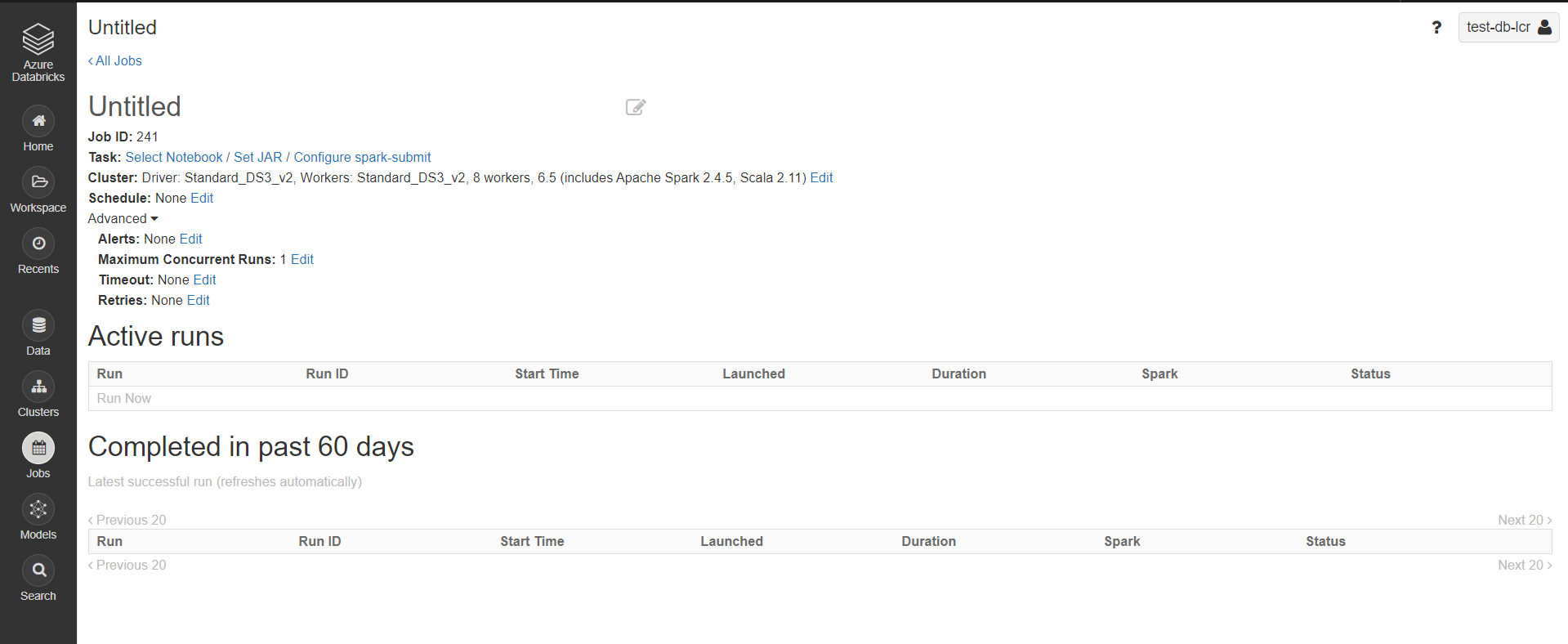The width and height of the screenshot is (1568, 644).
Task: Click Spark header in completed runs table
Action: (x=1122, y=541)
